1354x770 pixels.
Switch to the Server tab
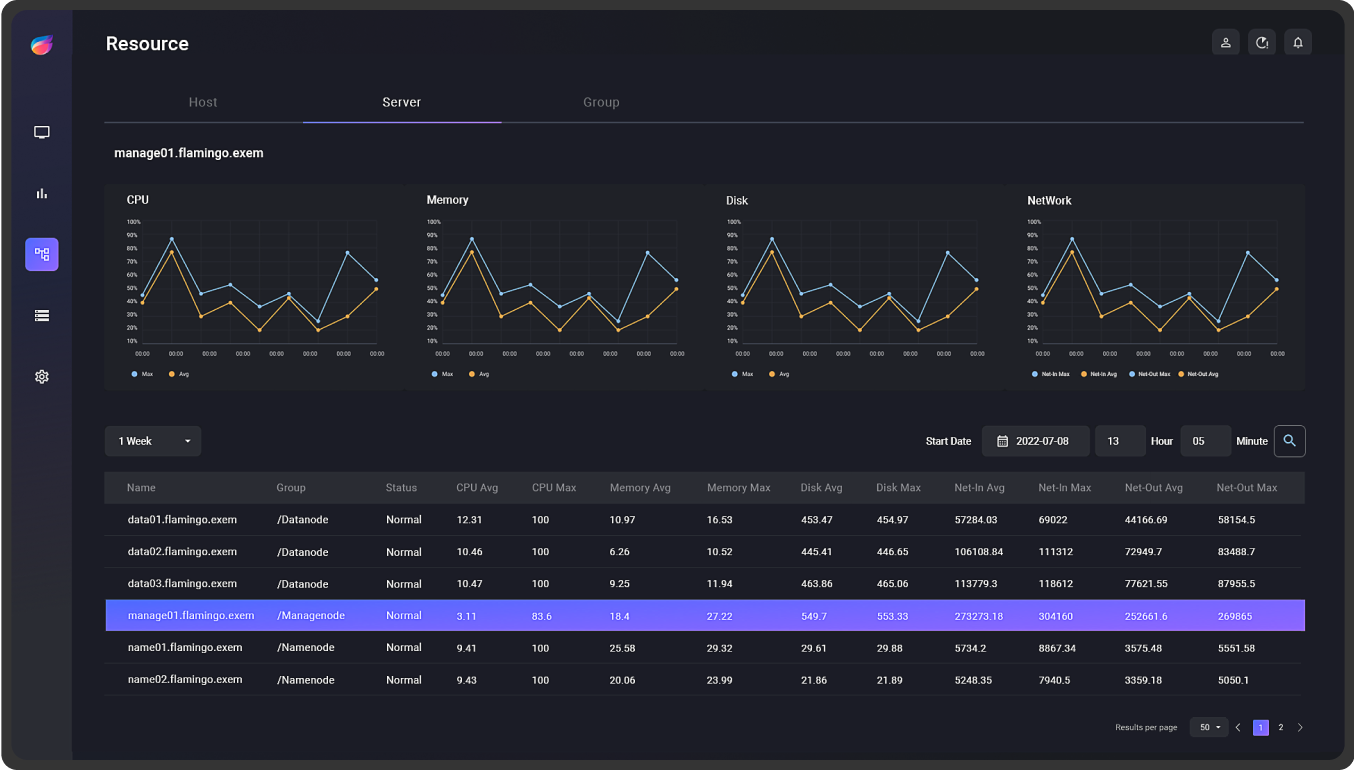(x=402, y=102)
